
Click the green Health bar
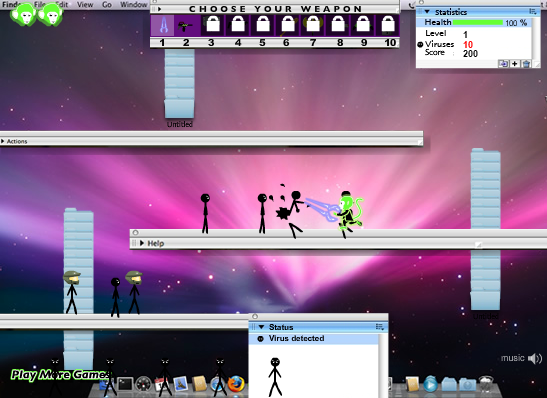478,23
